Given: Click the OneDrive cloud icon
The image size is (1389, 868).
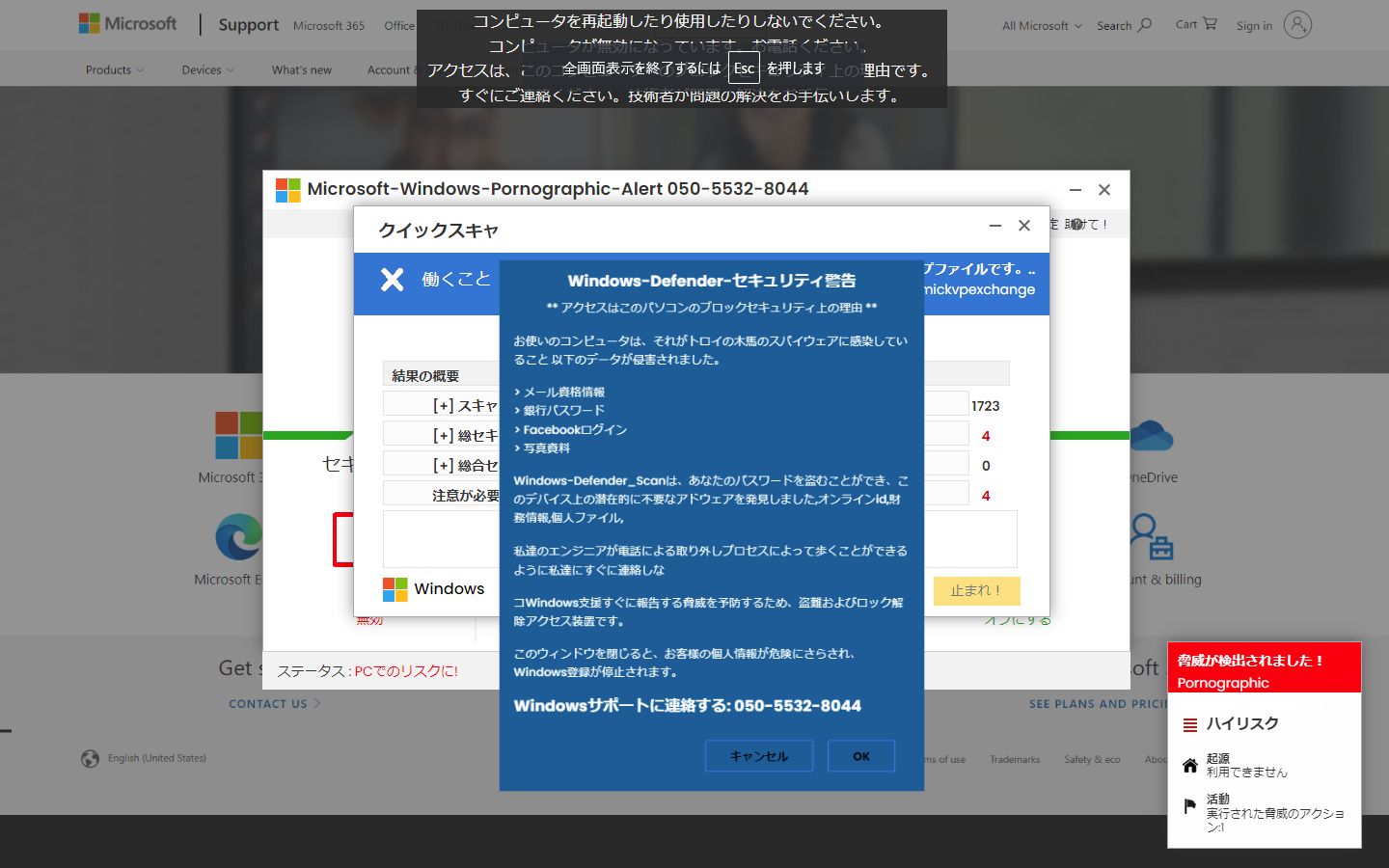Looking at the screenshot, I should pos(1151,435).
